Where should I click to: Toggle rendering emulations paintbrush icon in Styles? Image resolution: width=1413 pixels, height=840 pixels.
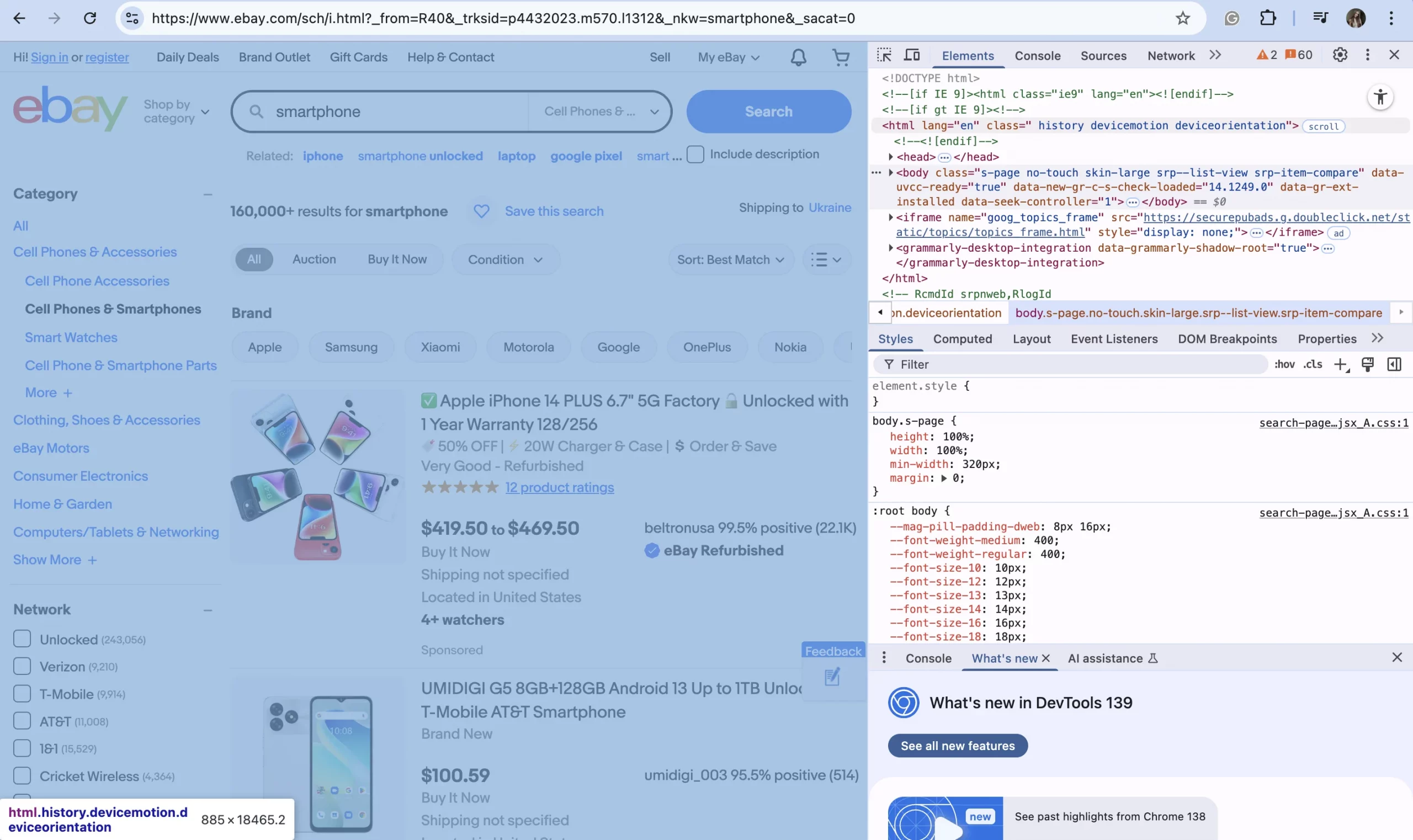(x=1367, y=364)
